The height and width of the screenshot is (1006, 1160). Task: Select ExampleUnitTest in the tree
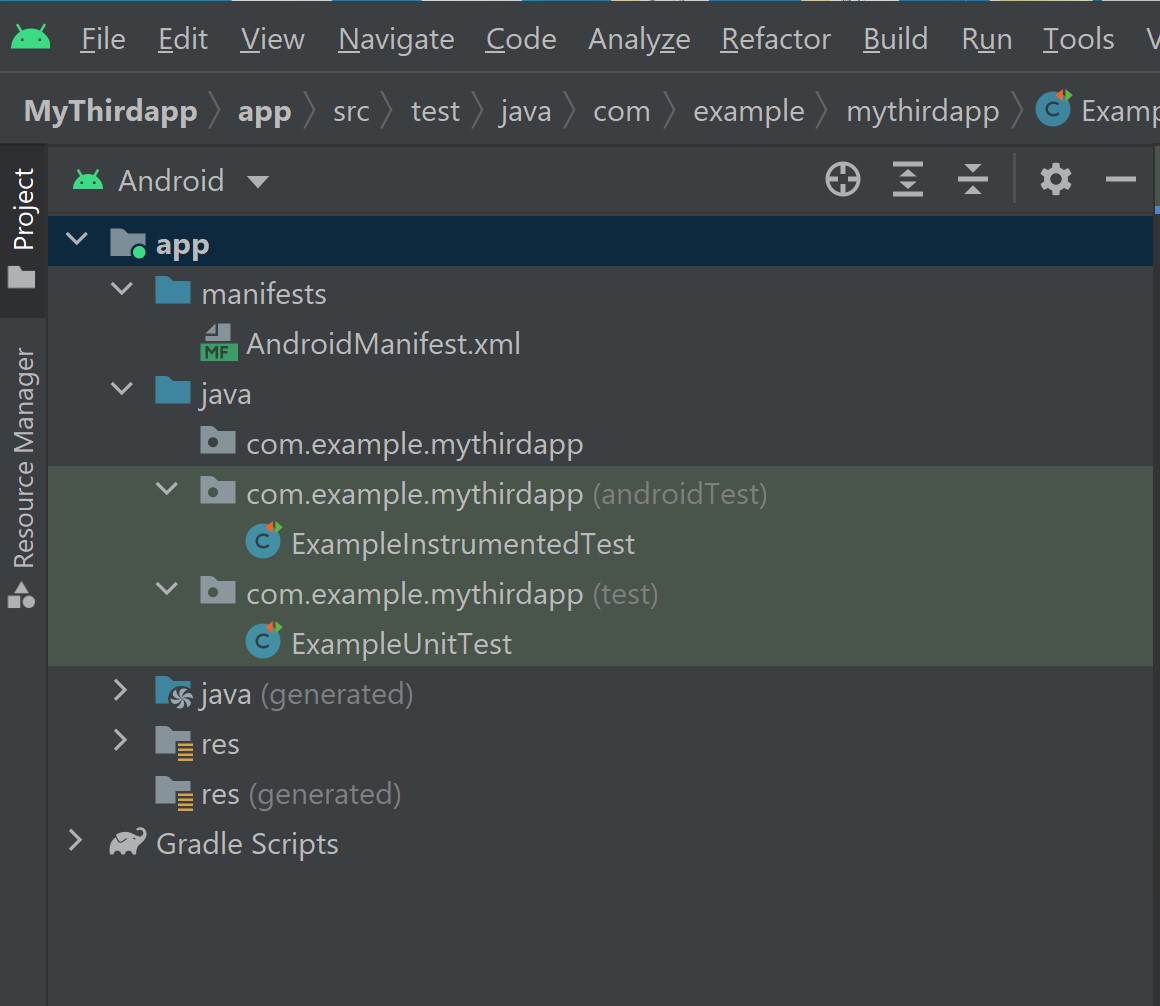(x=402, y=644)
